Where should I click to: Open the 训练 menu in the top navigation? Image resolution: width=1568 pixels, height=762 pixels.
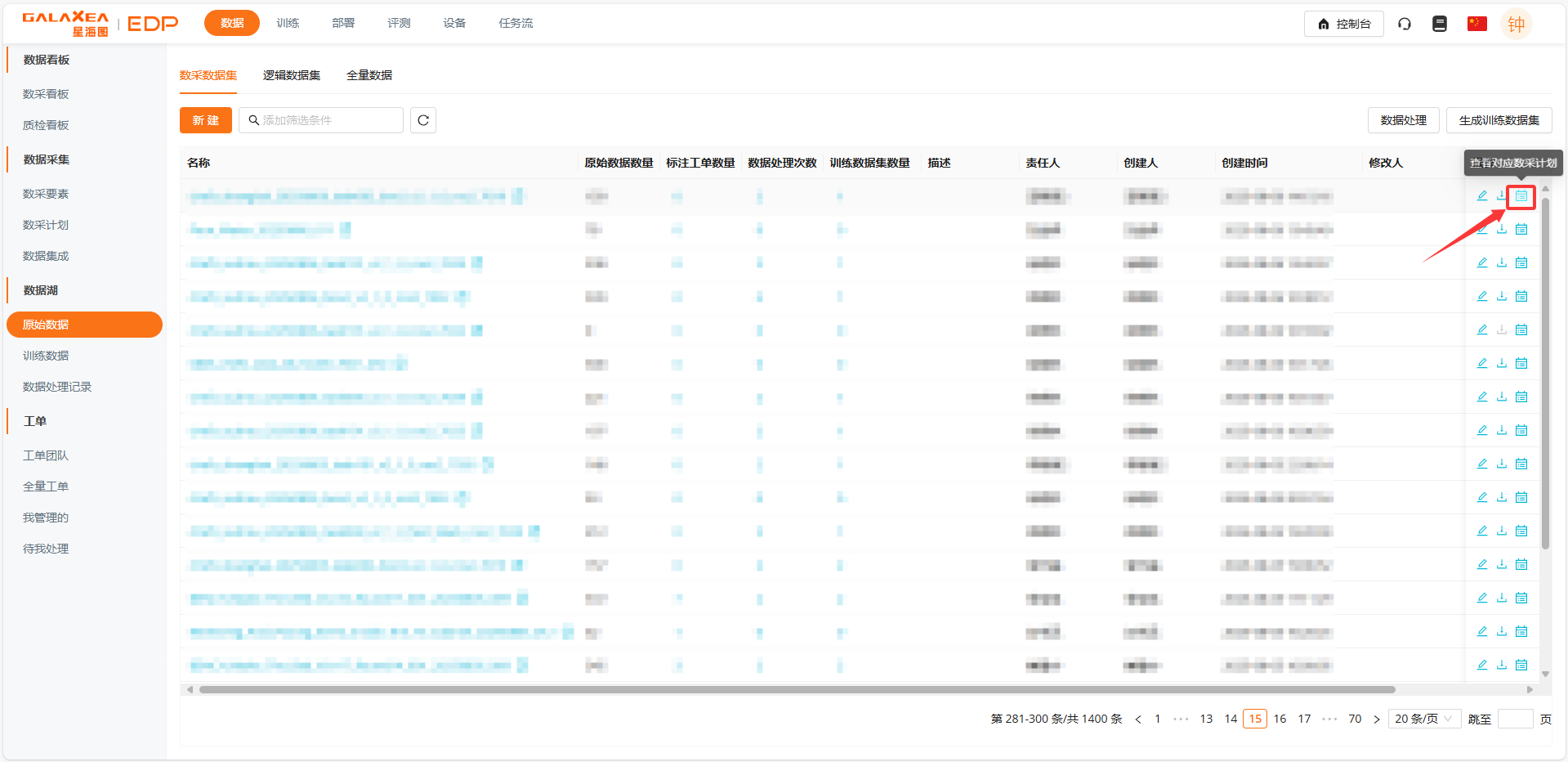[x=288, y=23]
